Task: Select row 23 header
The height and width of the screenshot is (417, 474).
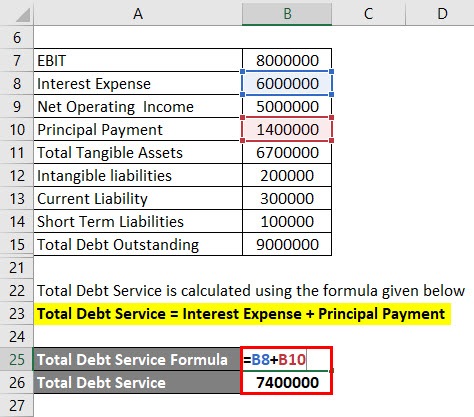Action: coord(17,314)
